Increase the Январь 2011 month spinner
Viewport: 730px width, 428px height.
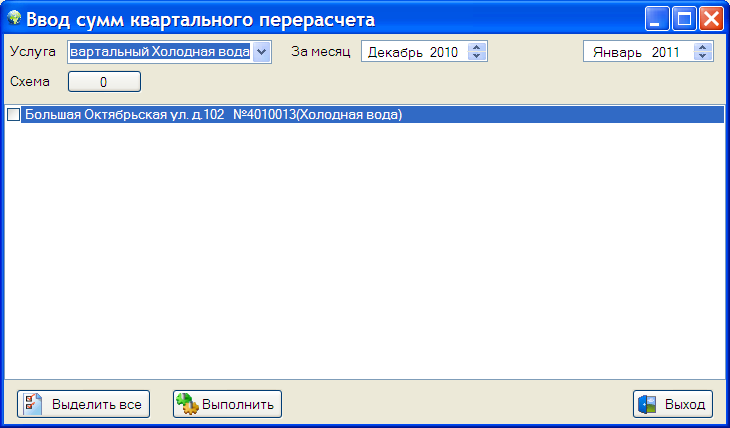(703, 48)
